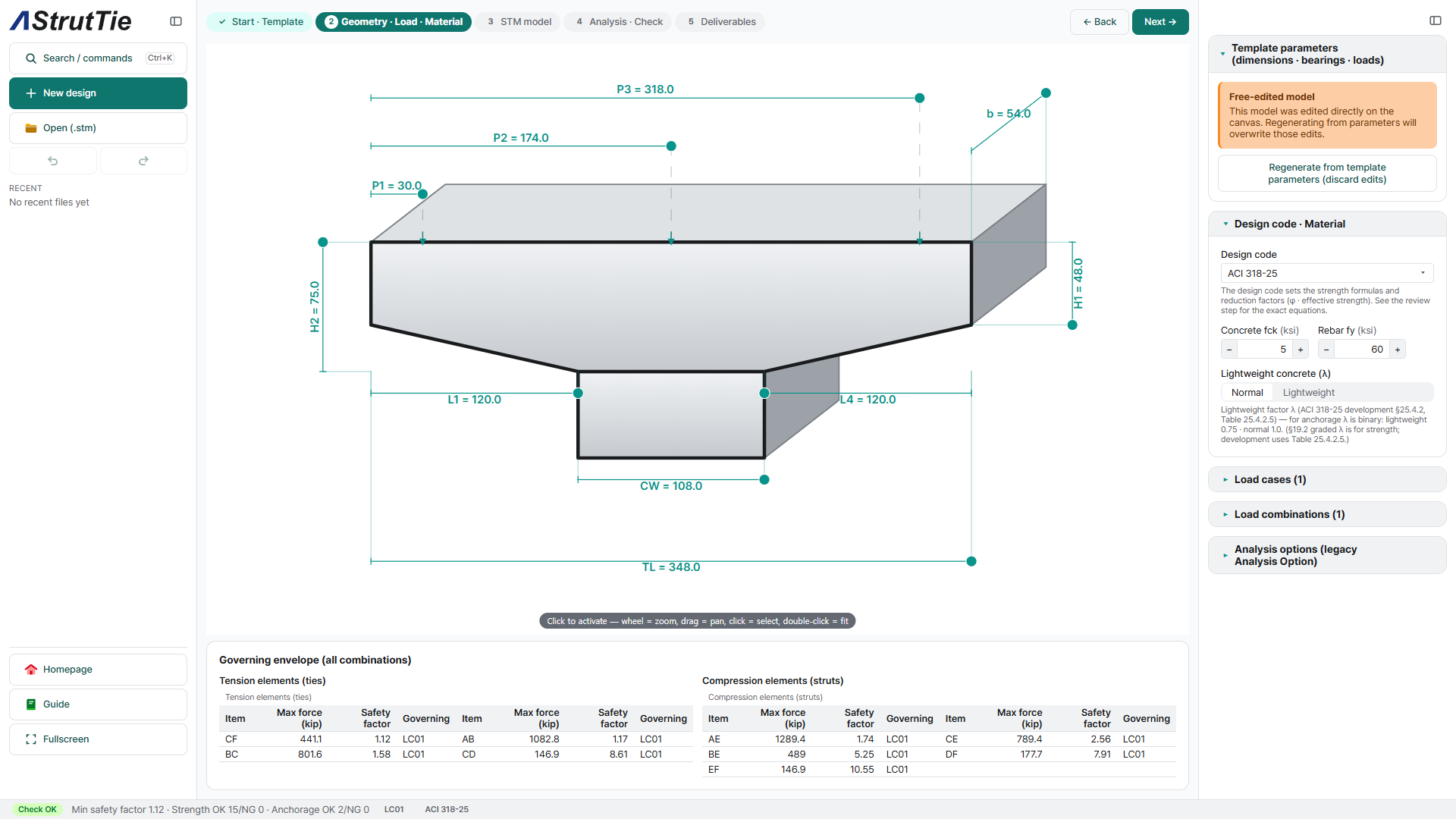
Task: Click the undo arrow button
Action: (x=53, y=161)
